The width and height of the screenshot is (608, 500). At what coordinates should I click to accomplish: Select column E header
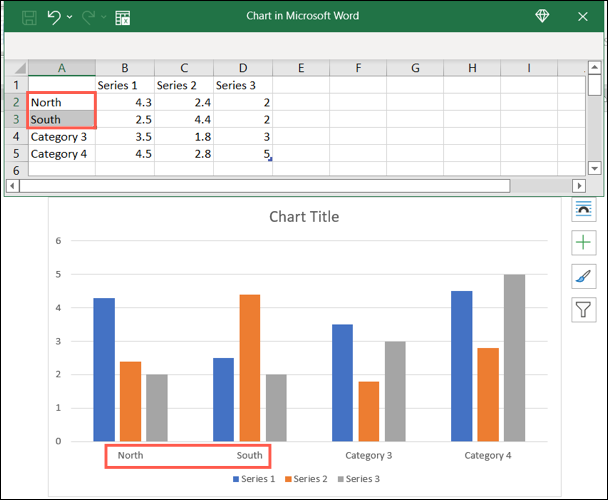coord(301,68)
